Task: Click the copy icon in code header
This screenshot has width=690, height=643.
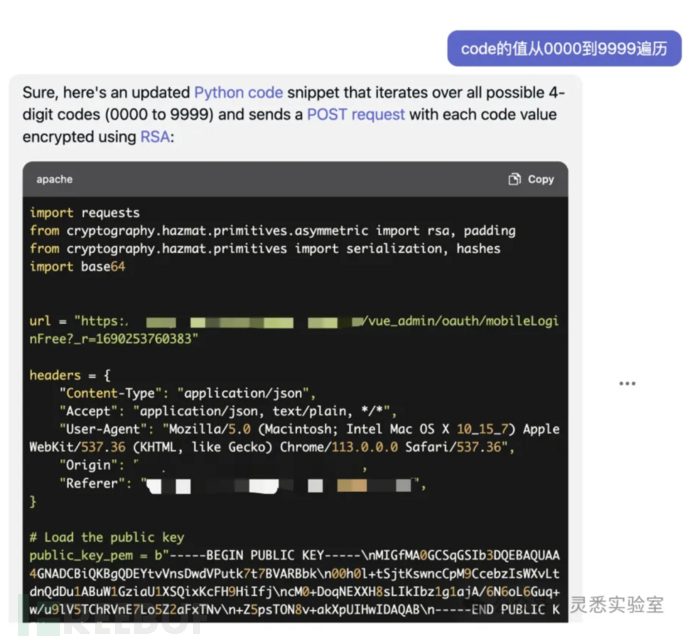Action: 514,179
